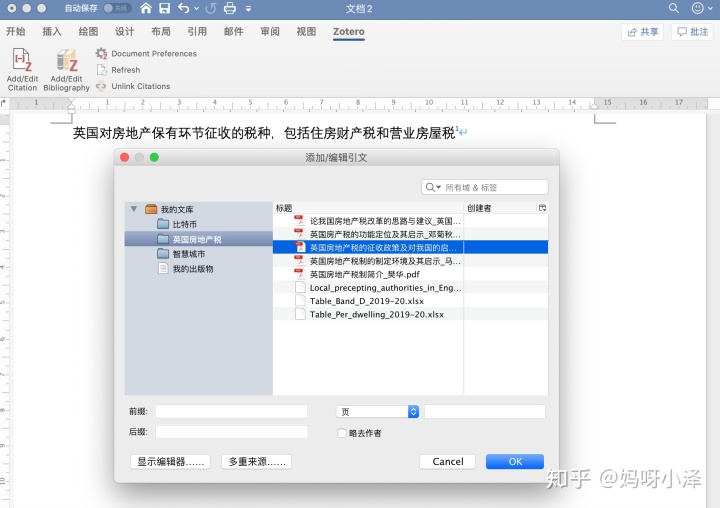This screenshot has width=720, height=508.
Task: Open the 绘图 ribbon tab
Action: click(x=88, y=31)
